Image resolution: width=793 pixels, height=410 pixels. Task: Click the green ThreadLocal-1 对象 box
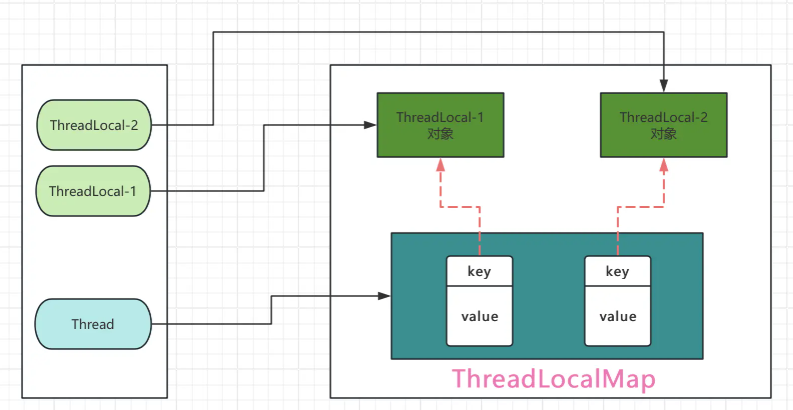[x=440, y=125]
